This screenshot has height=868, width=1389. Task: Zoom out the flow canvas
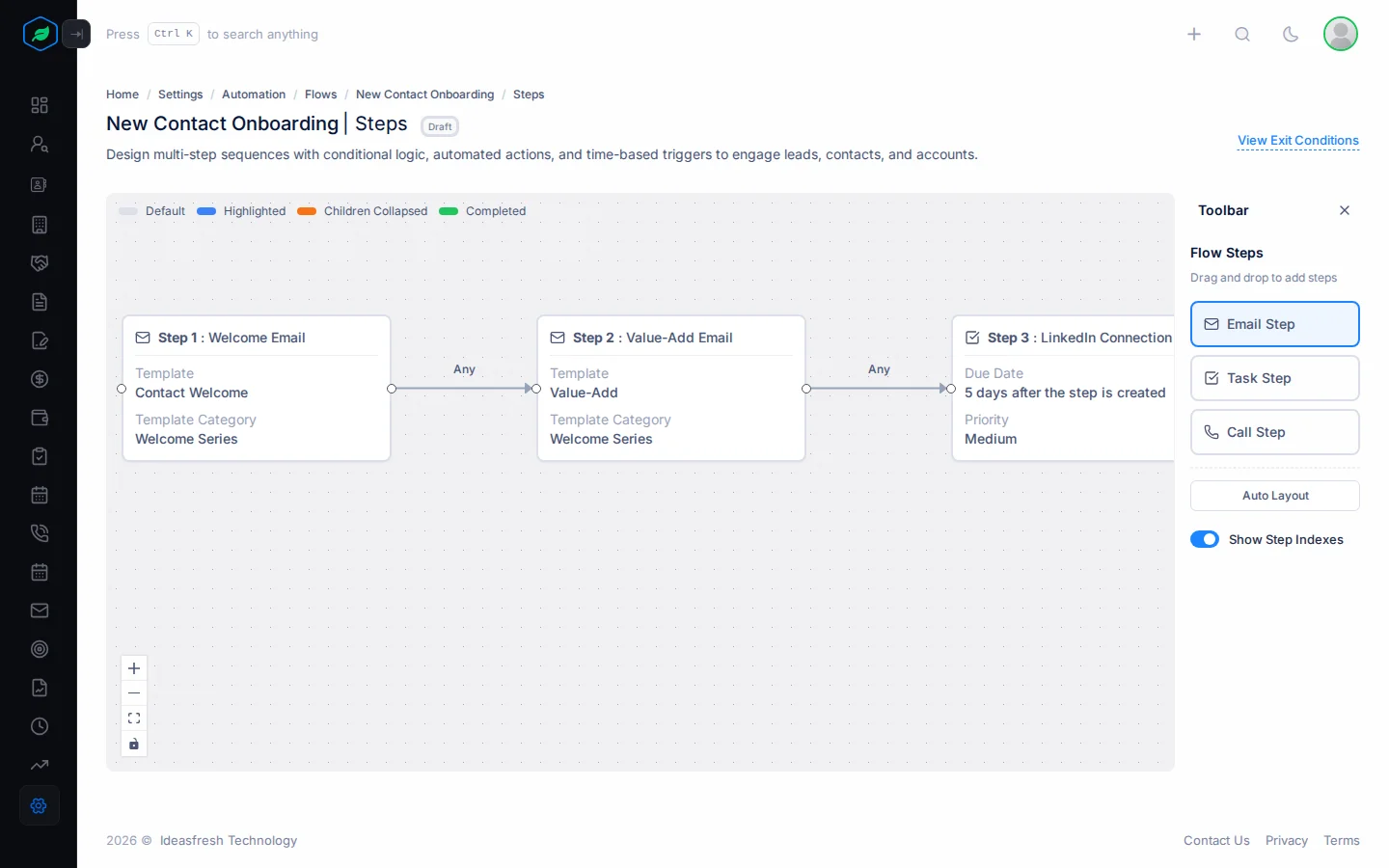pos(134,693)
